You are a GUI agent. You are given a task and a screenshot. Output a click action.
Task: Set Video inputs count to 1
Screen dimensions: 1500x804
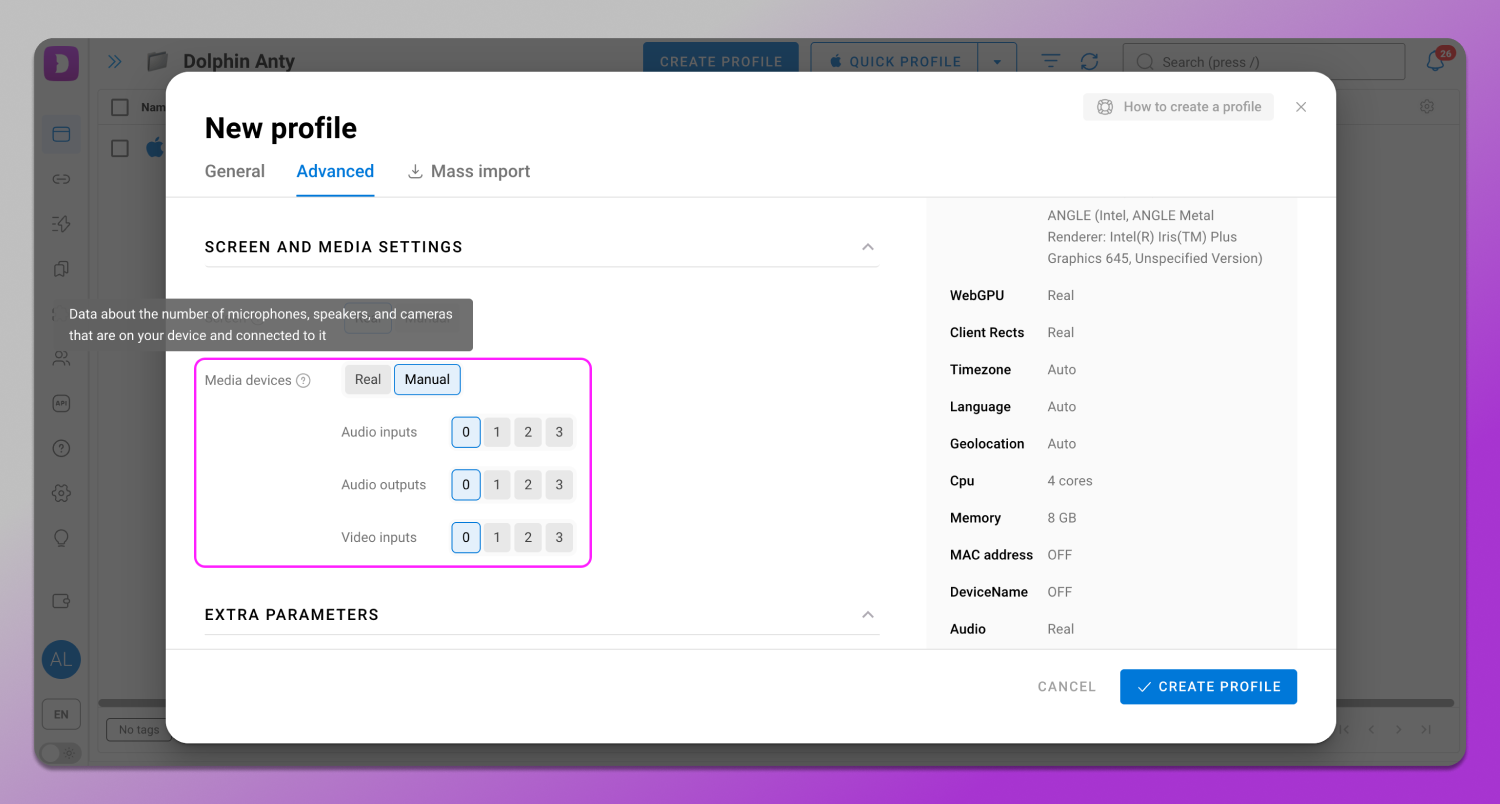497,537
